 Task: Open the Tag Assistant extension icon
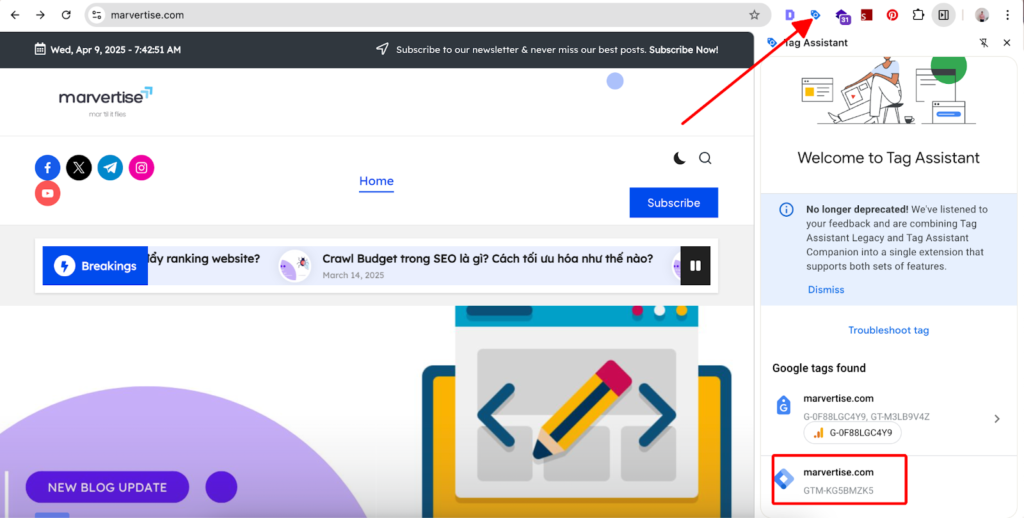point(815,14)
